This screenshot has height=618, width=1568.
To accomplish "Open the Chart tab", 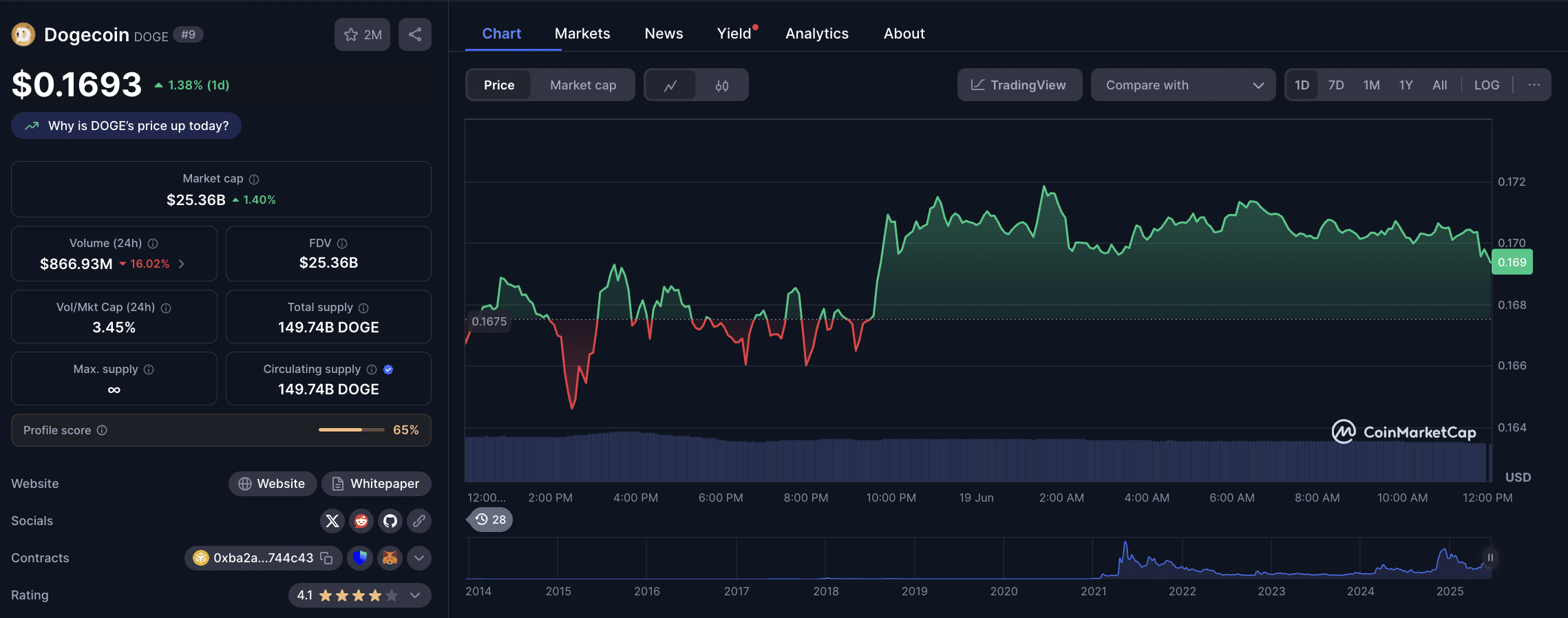I will pyautogui.click(x=501, y=34).
